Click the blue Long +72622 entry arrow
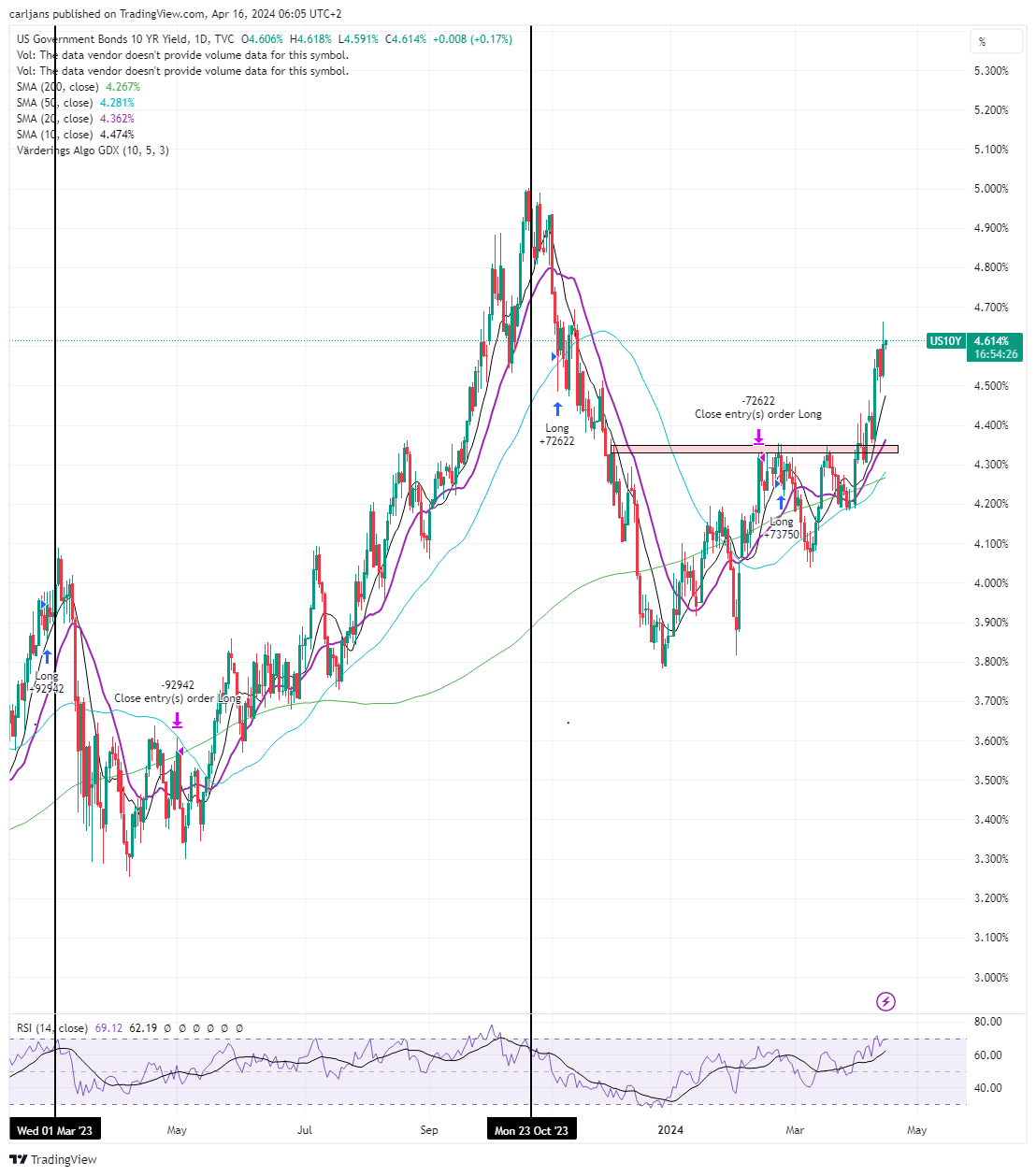 coord(557,409)
